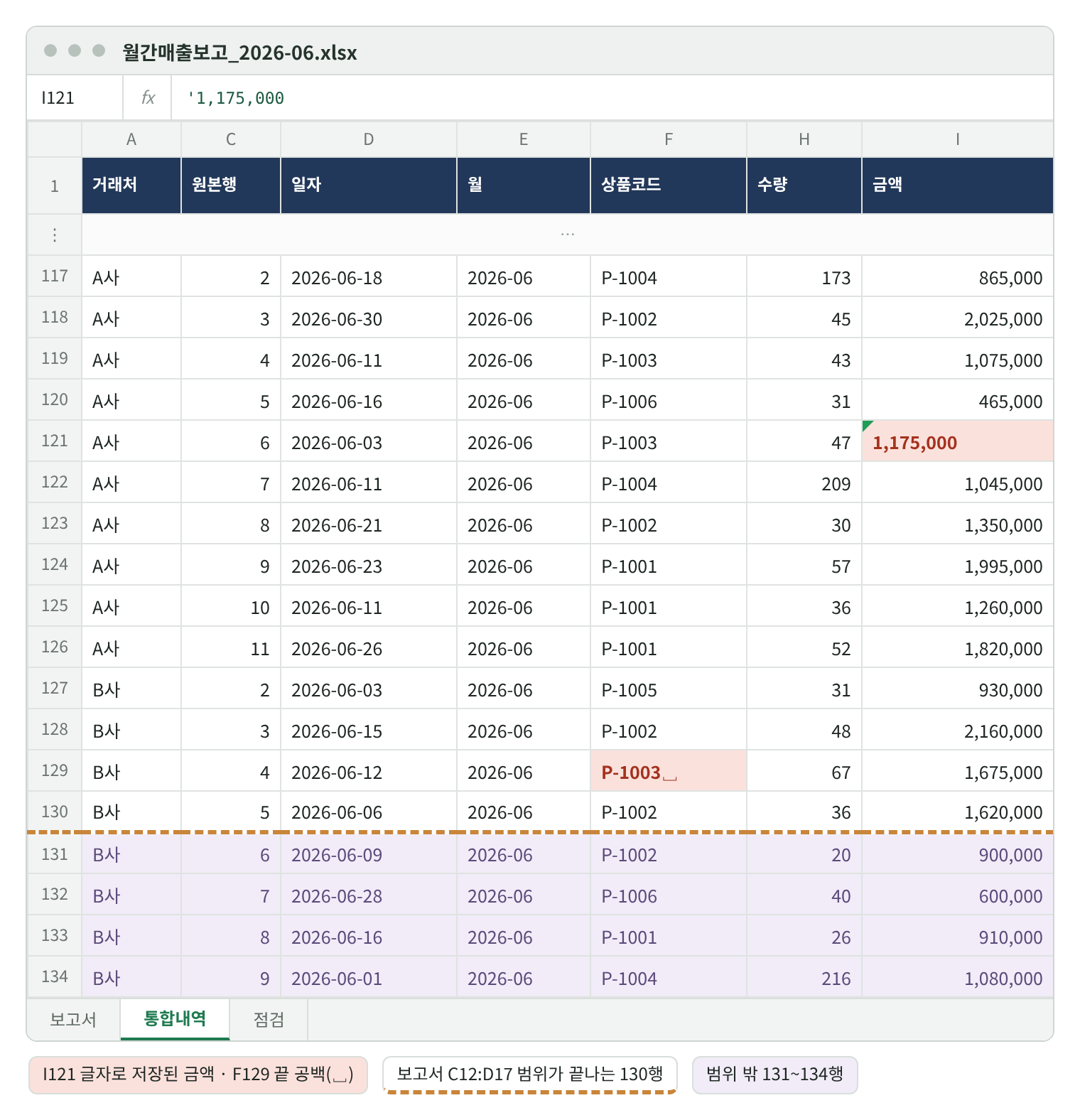Screen dimensions: 1080x1120
Task: Select column D header
Action: 369,139
